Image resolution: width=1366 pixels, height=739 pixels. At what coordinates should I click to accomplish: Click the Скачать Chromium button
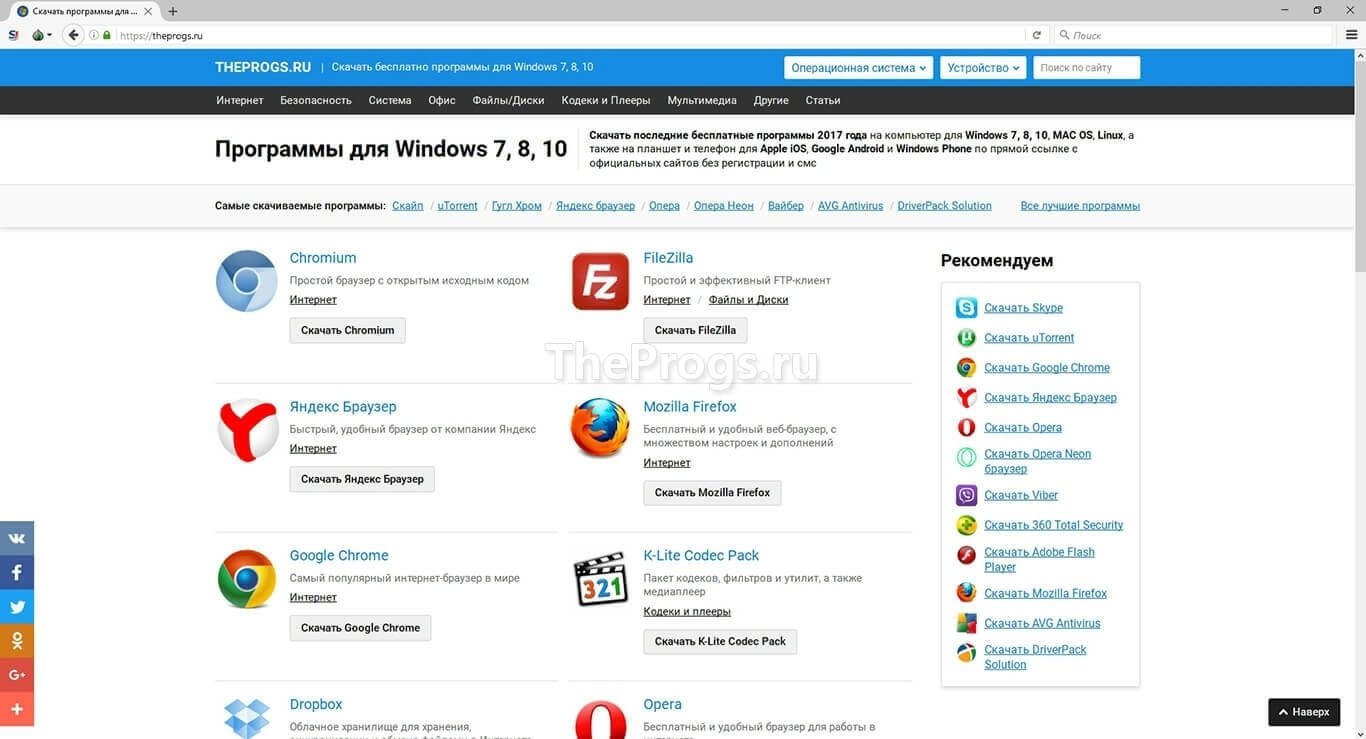pos(348,330)
